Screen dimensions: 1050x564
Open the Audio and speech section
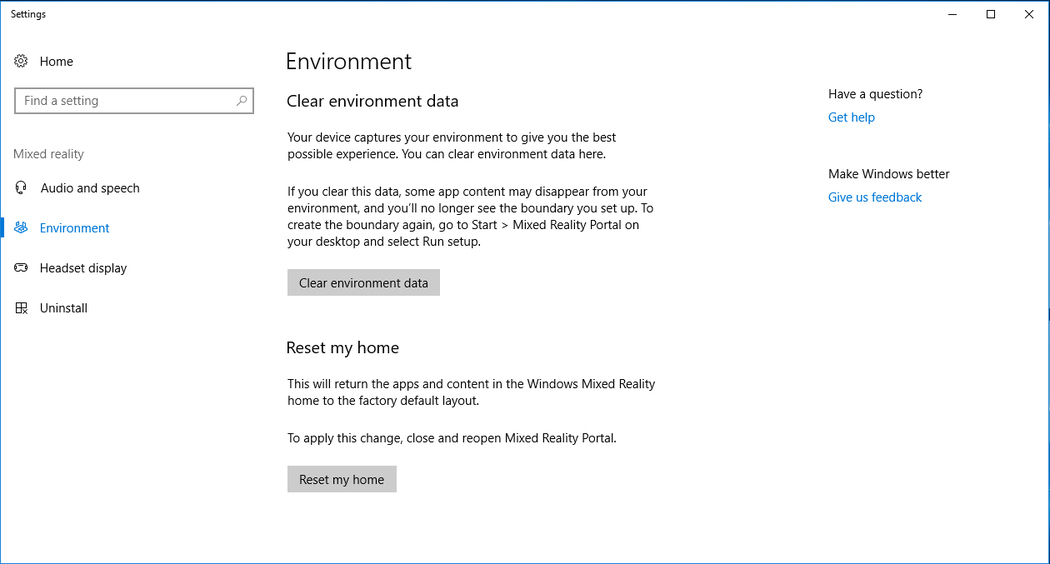(x=90, y=188)
